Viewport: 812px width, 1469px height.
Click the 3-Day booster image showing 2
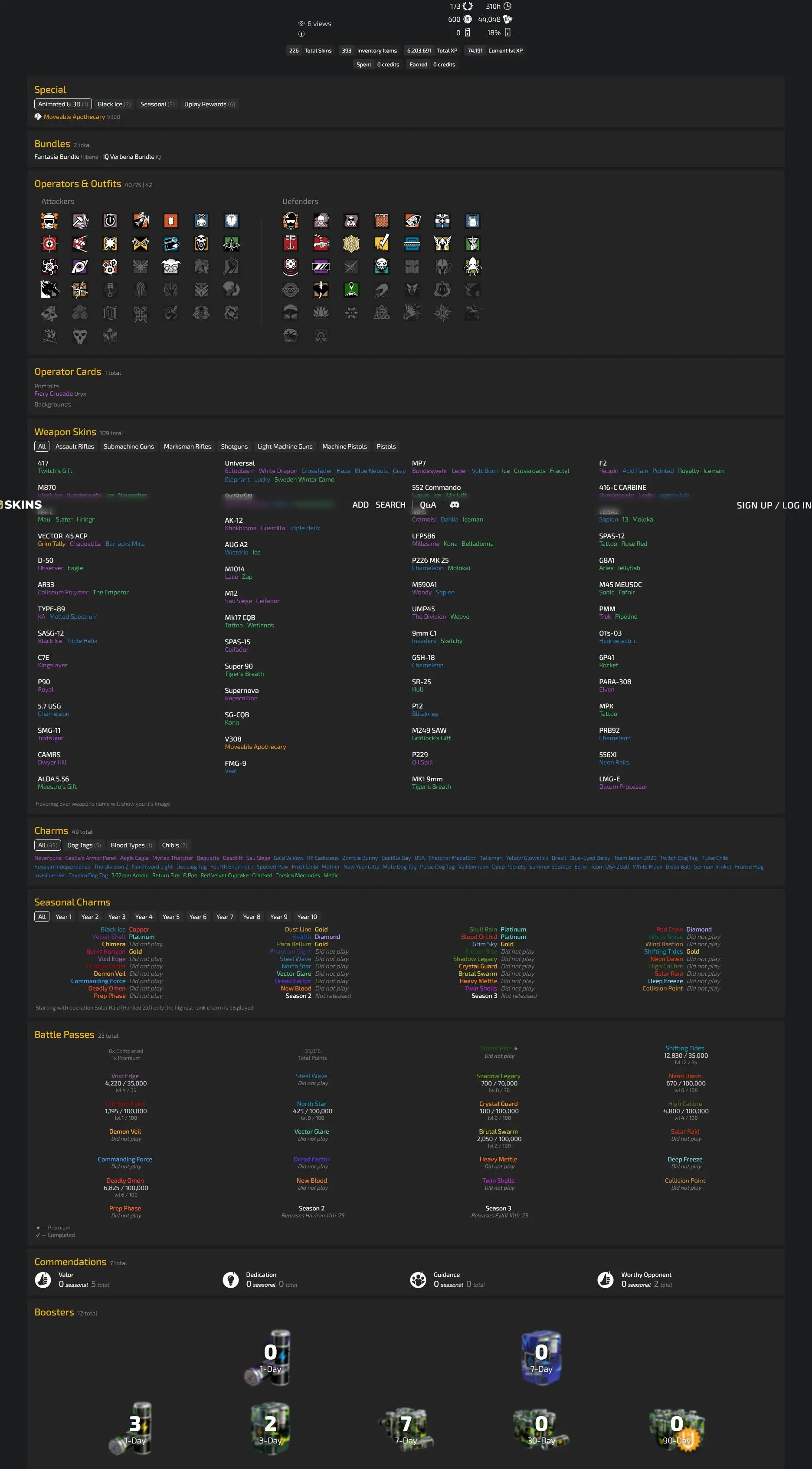click(x=270, y=1429)
